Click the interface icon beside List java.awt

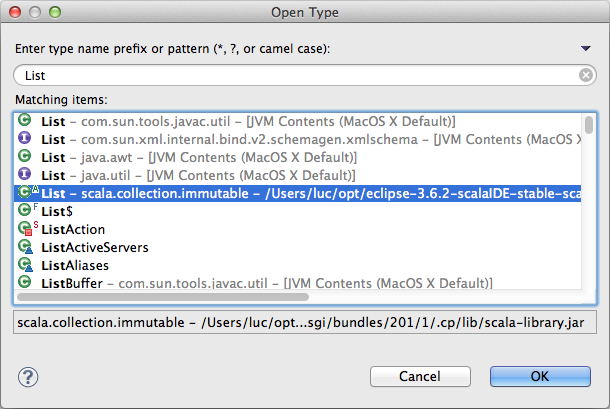25,157
